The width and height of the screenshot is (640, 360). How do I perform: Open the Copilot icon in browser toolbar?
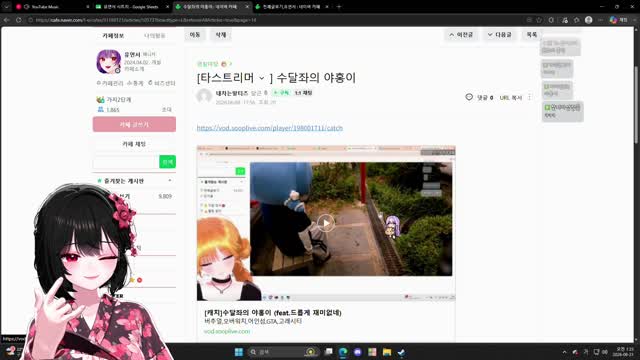click(613, 20)
